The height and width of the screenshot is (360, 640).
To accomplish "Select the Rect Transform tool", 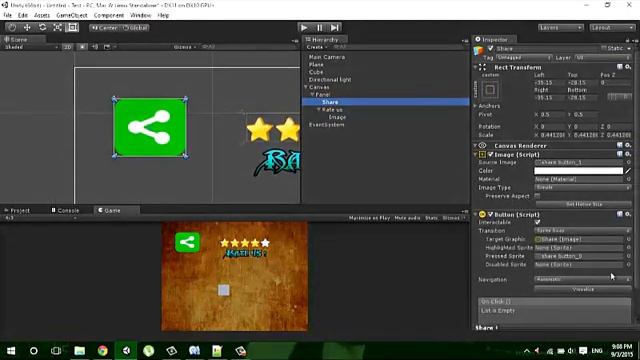I will click(72, 27).
